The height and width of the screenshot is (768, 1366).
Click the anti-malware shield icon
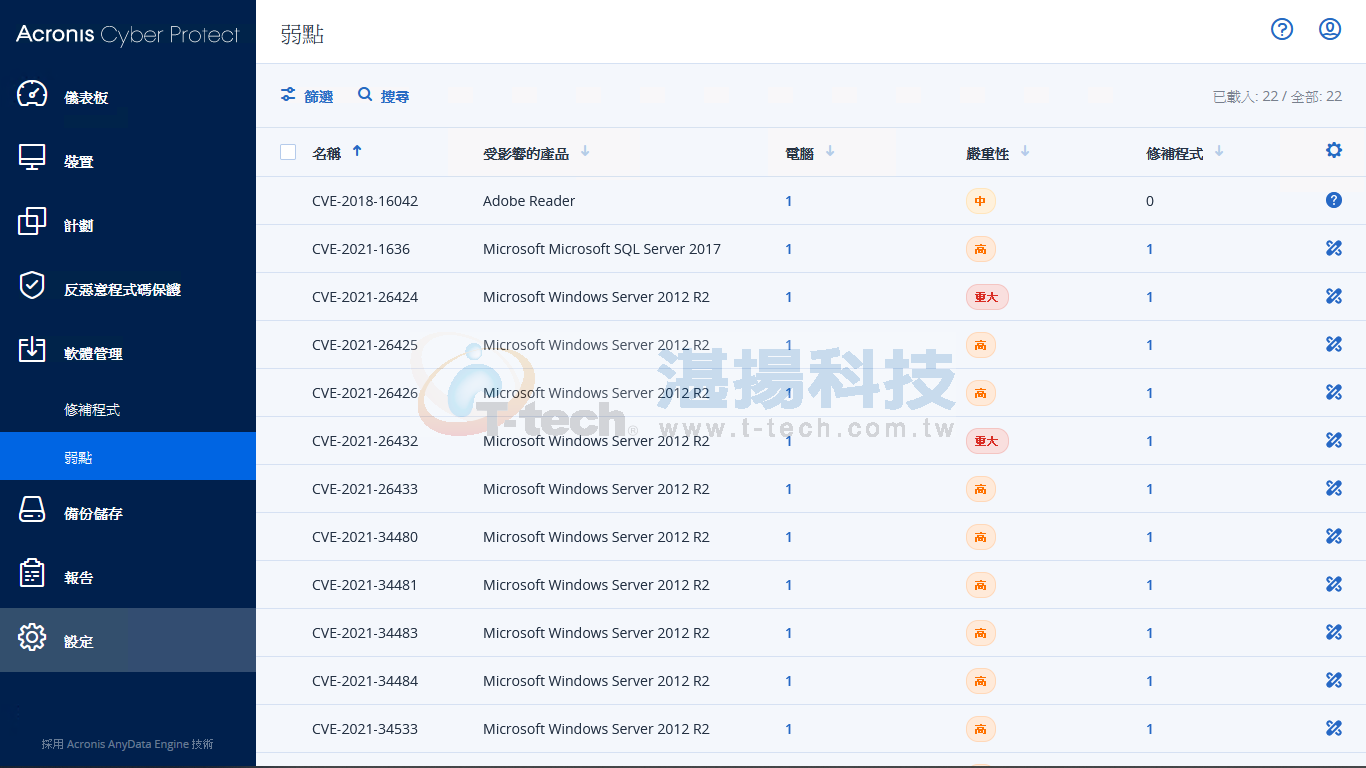pos(32,286)
